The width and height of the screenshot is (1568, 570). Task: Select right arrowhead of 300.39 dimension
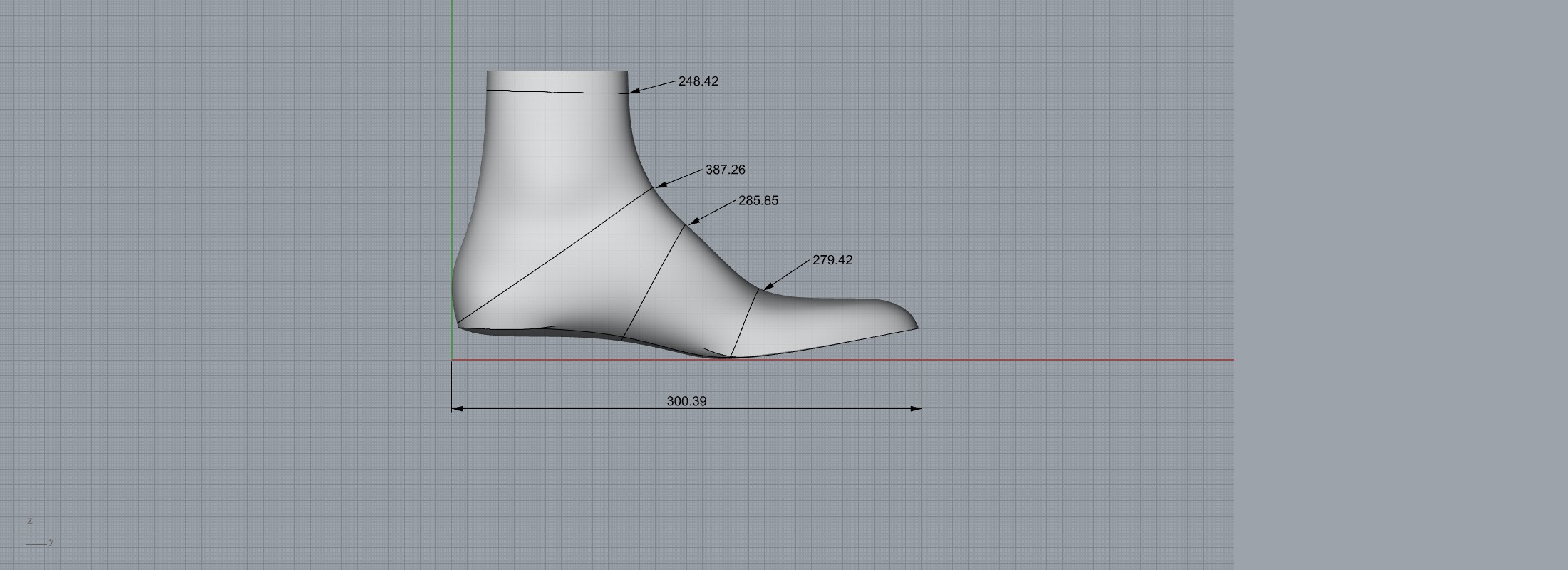click(917, 409)
